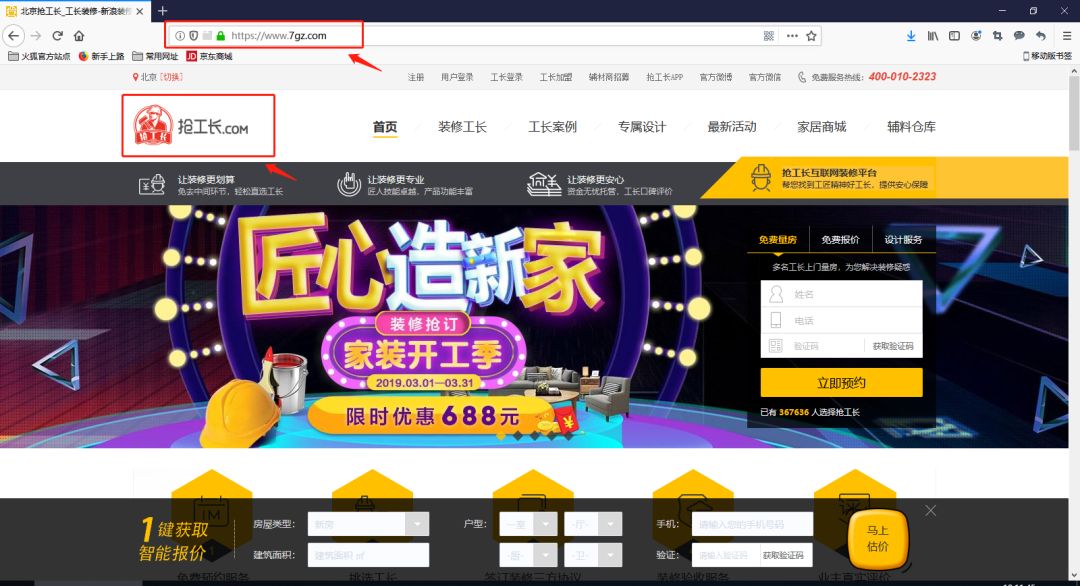The width and height of the screenshot is (1080, 586).
Task: Select the screenshot crop icon in the toolbar
Action: 999,35
